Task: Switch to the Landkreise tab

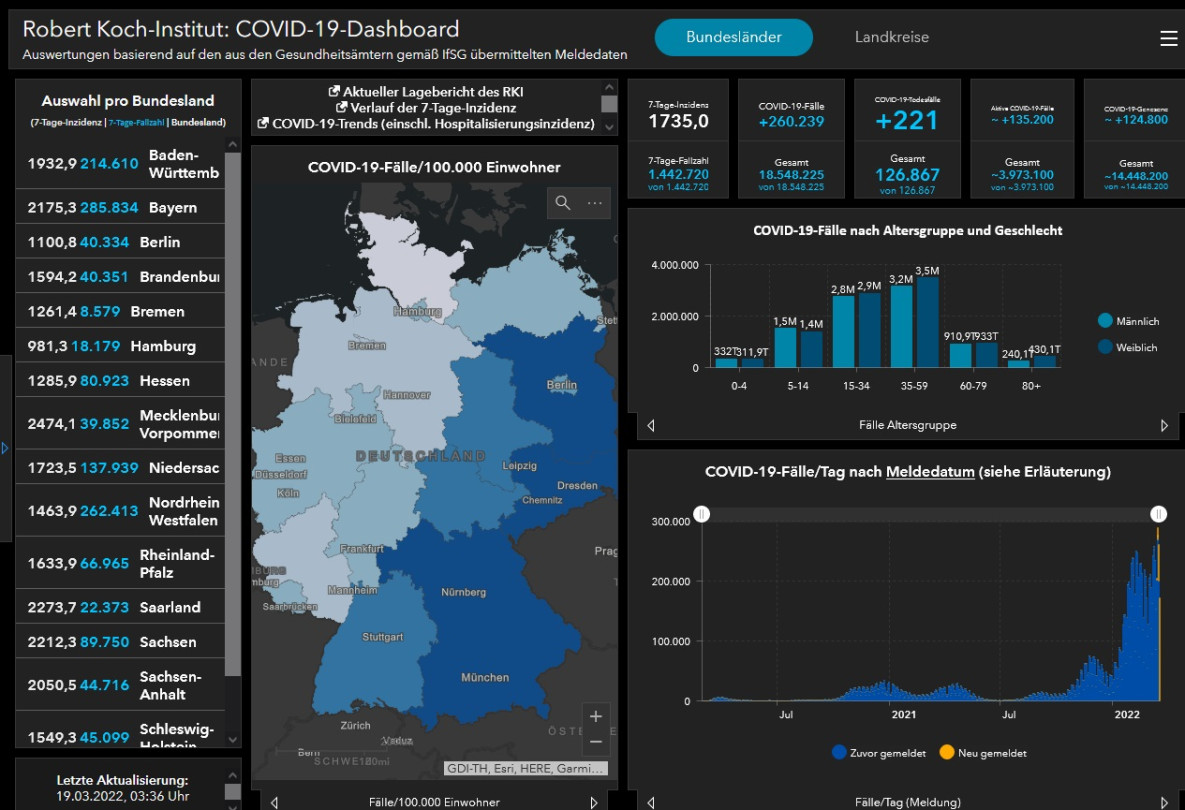Action: click(891, 37)
